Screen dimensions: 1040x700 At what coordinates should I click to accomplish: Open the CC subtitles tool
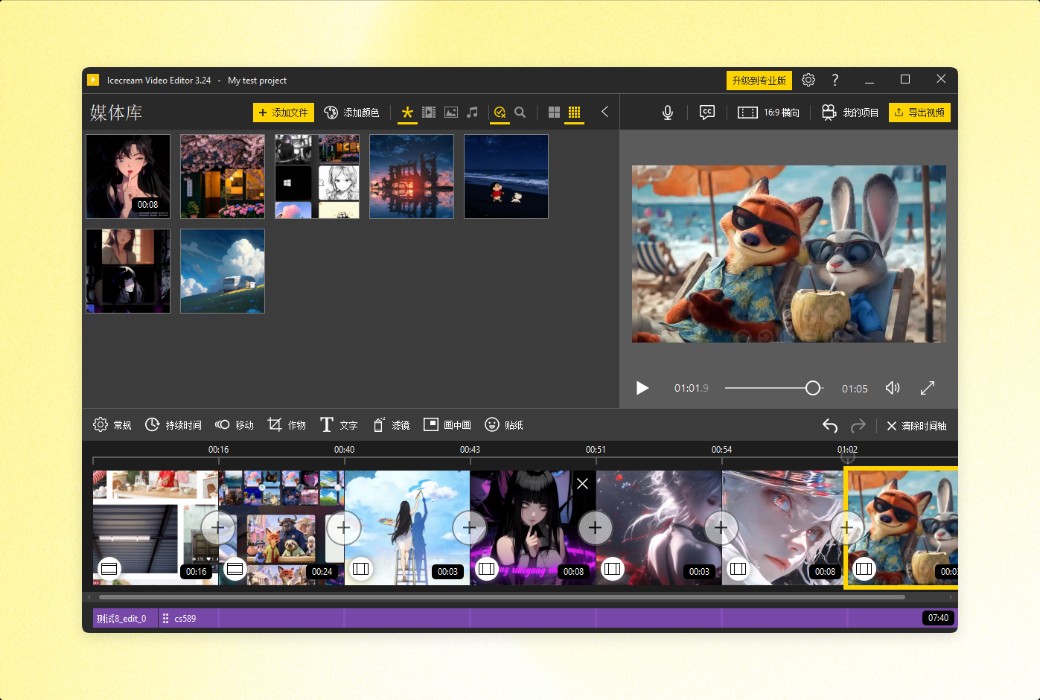click(707, 112)
